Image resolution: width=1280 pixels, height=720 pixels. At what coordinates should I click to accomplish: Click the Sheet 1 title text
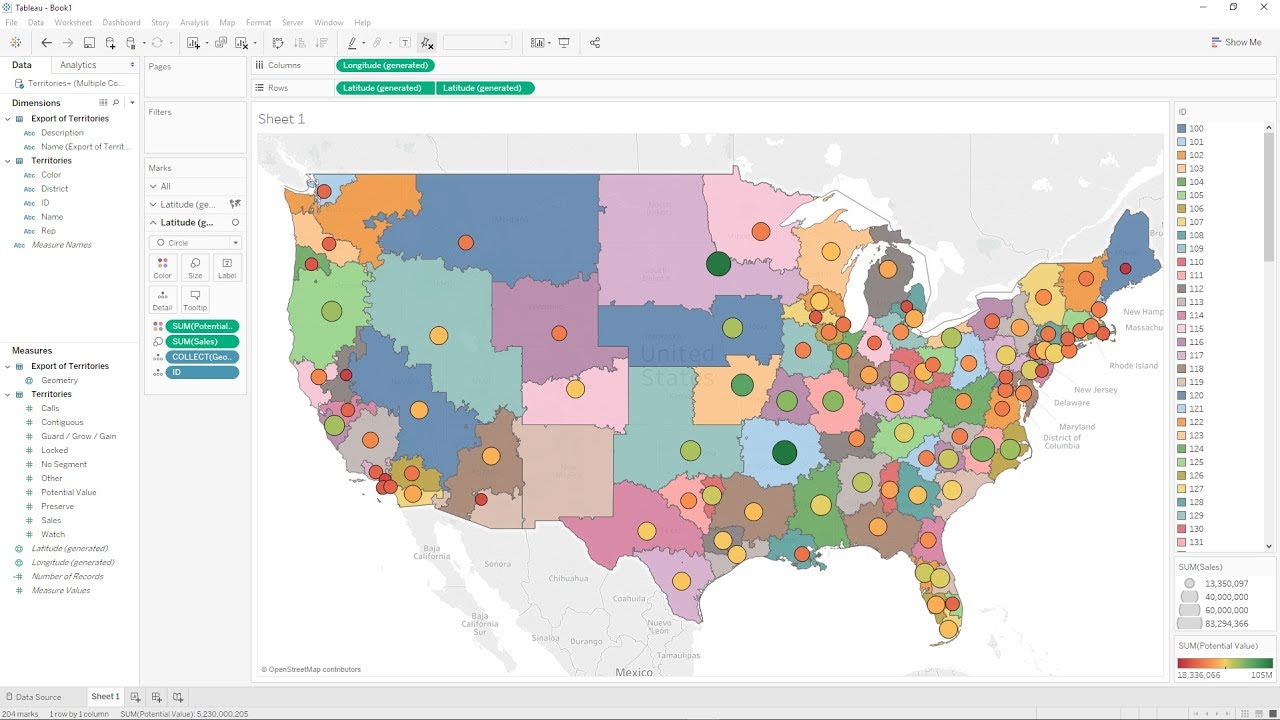pyautogui.click(x=281, y=119)
